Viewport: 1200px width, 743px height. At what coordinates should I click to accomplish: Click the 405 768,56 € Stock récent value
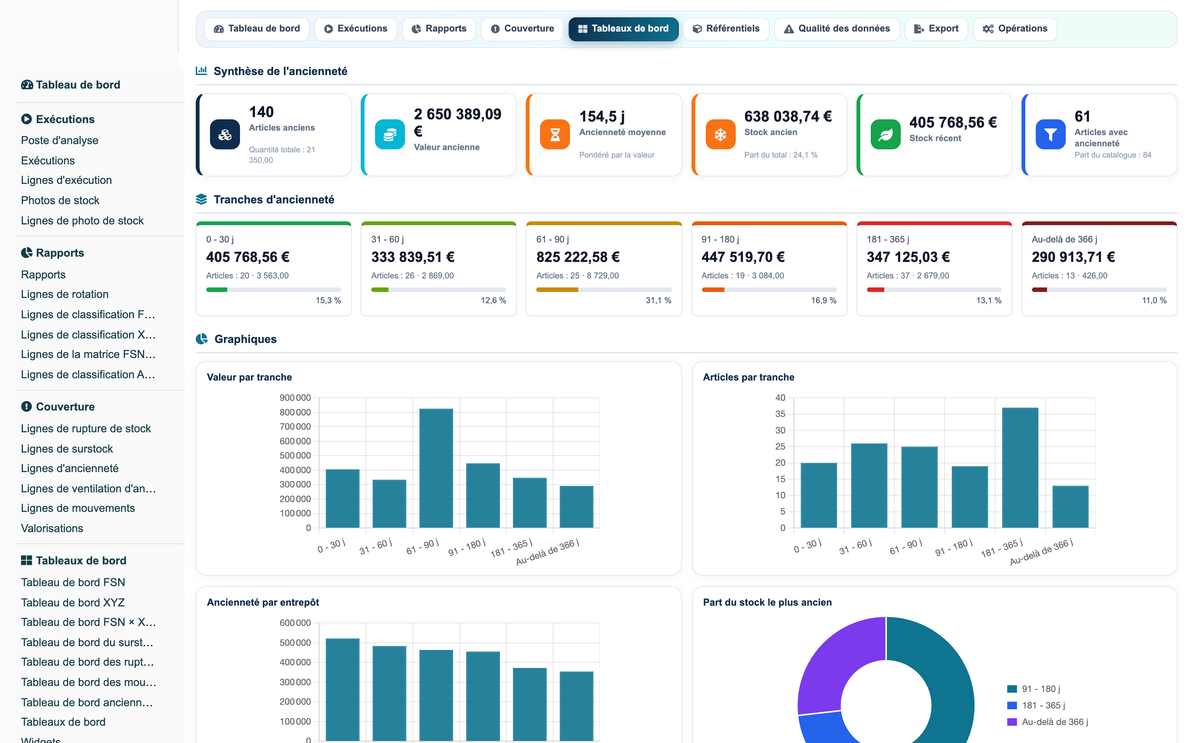click(x=953, y=123)
